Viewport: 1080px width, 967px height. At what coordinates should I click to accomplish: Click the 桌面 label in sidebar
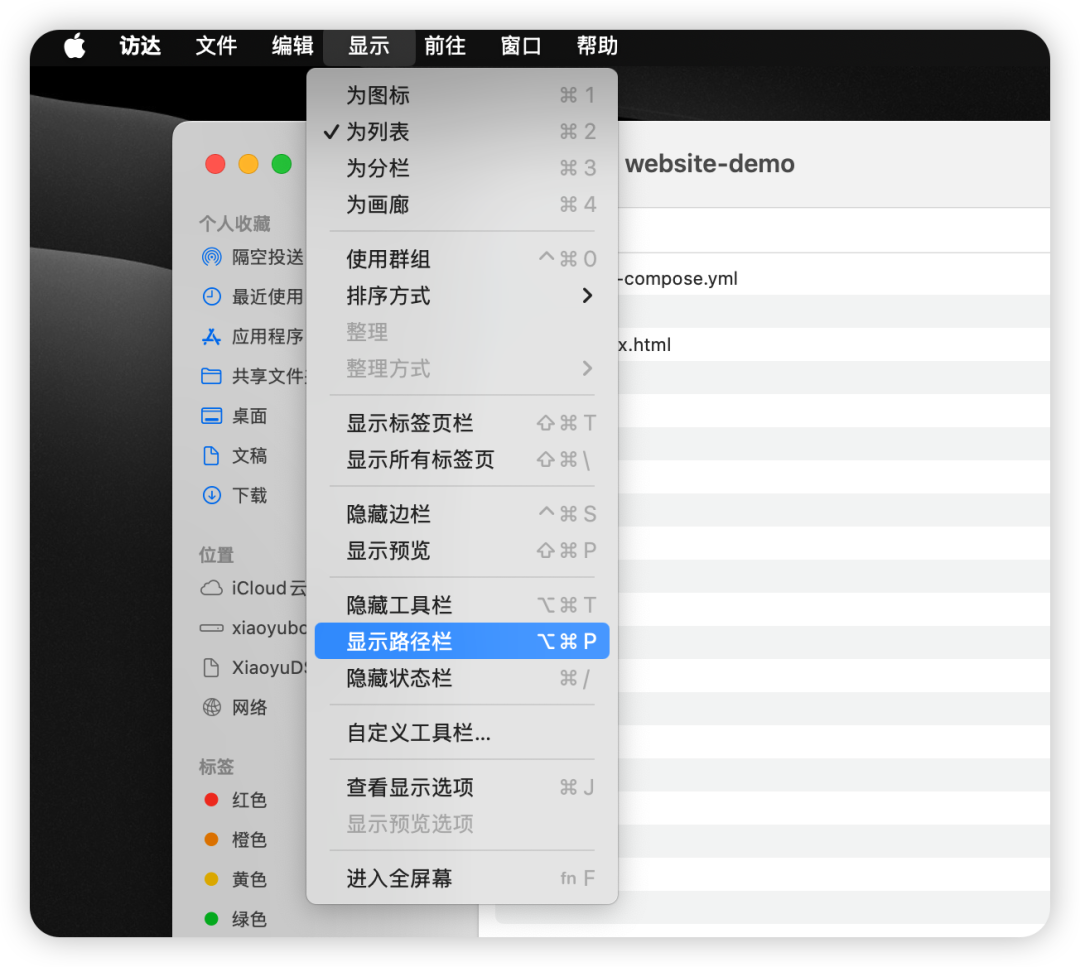point(249,416)
